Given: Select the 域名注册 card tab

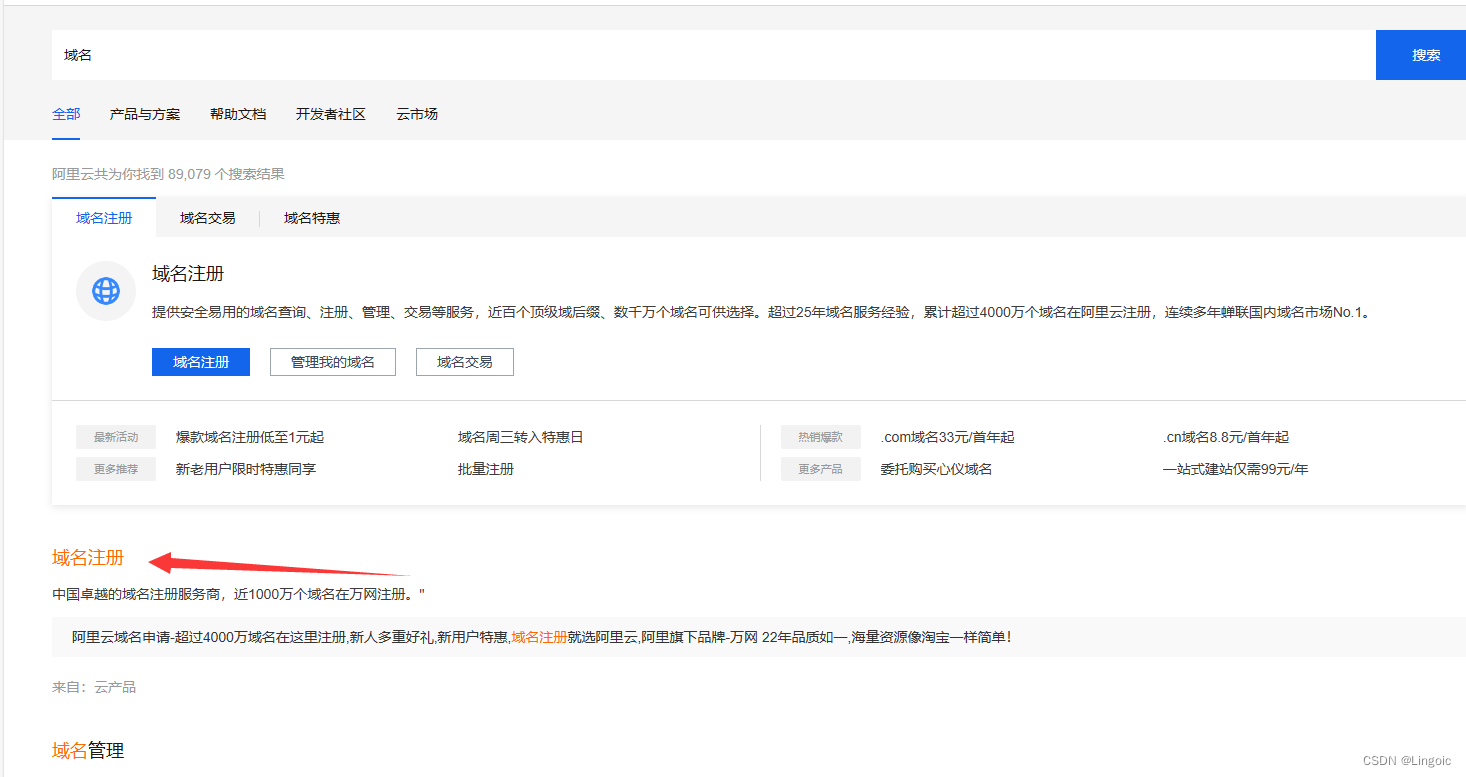Looking at the screenshot, I should pyautogui.click(x=104, y=217).
